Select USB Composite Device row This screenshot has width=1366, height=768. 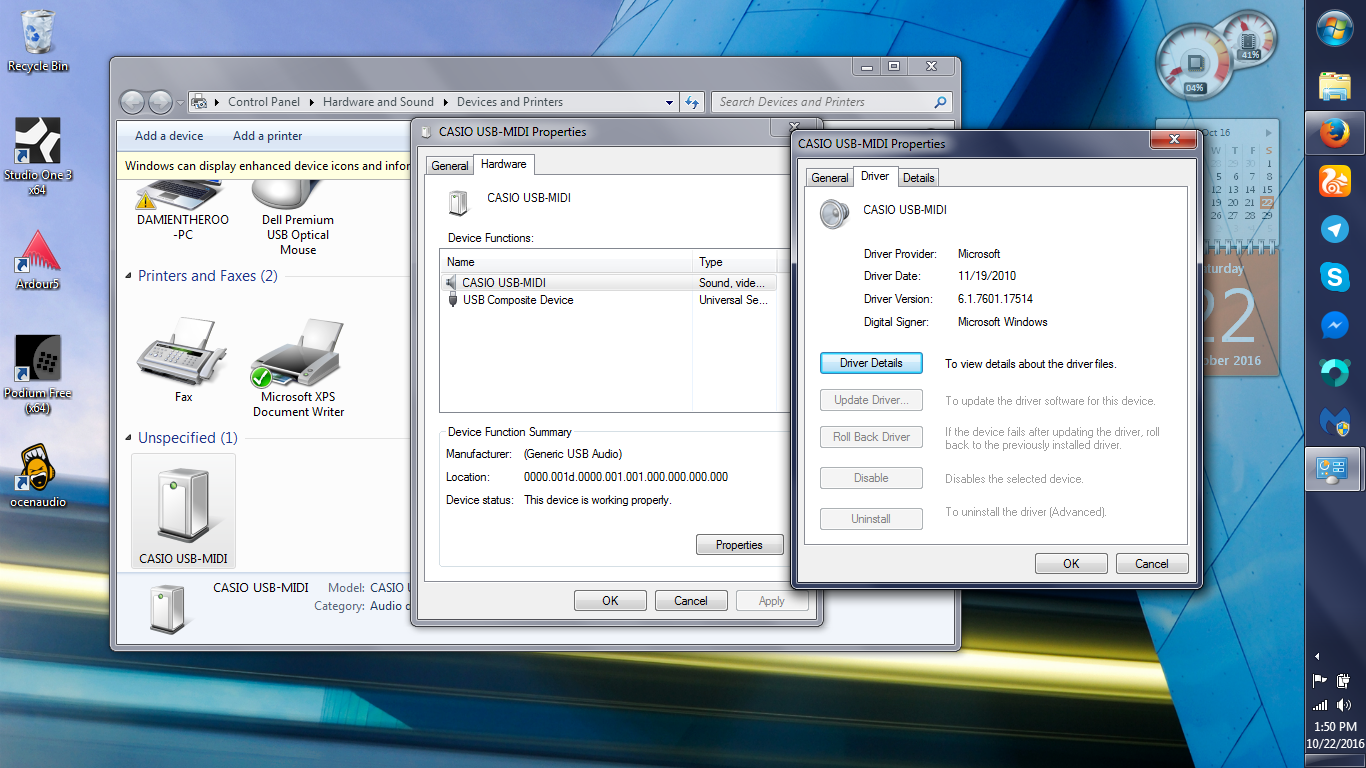click(608, 300)
